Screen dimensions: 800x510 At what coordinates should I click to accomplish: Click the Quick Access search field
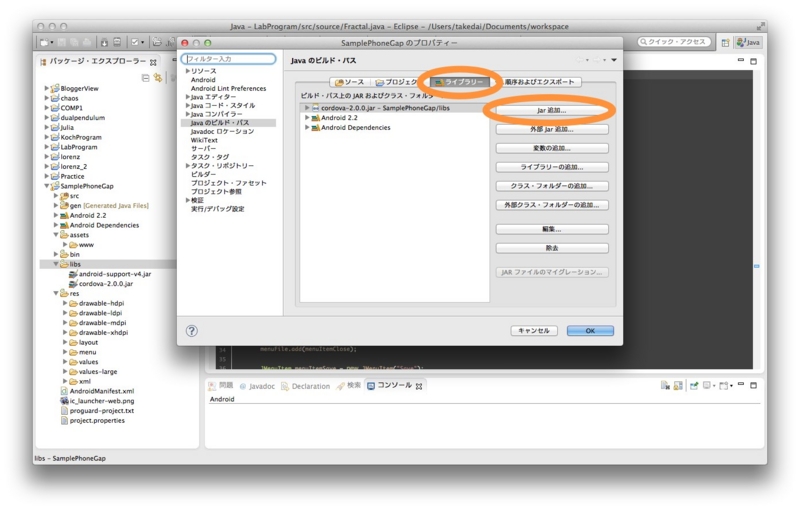pos(674,42)
